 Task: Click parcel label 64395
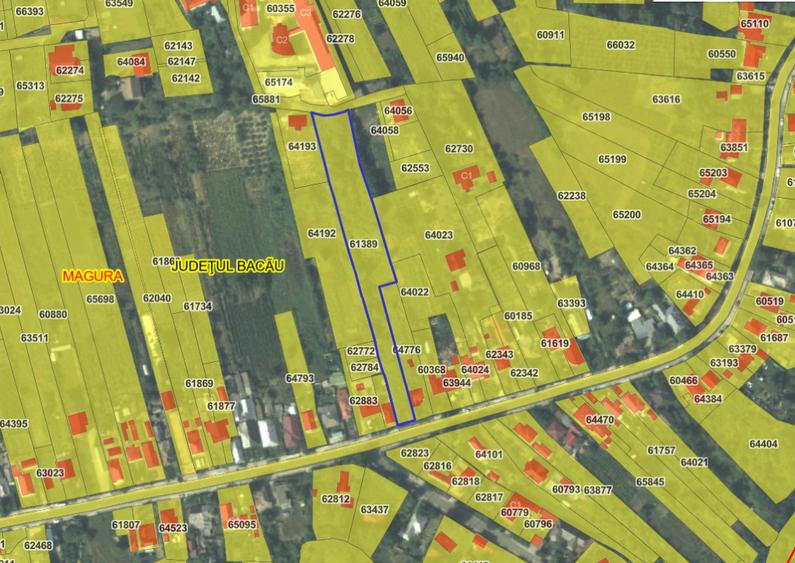click(x=14, y=424)
